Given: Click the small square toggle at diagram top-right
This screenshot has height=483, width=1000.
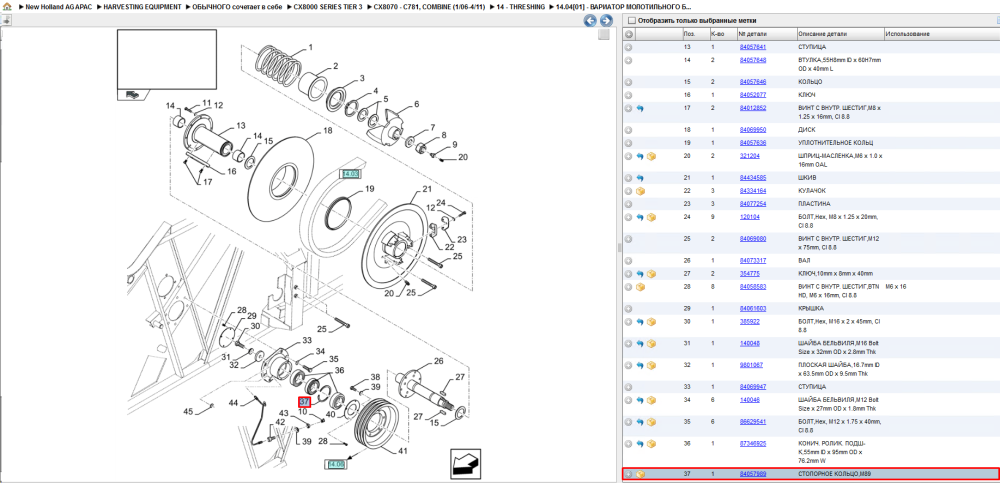Looking at the screenshot, I should point(603,35).
